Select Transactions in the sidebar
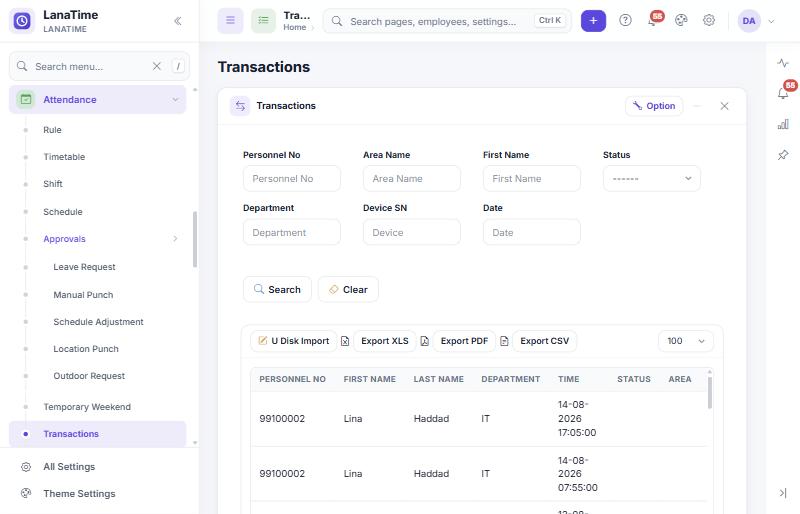800x514 pixels. [97, 434]
